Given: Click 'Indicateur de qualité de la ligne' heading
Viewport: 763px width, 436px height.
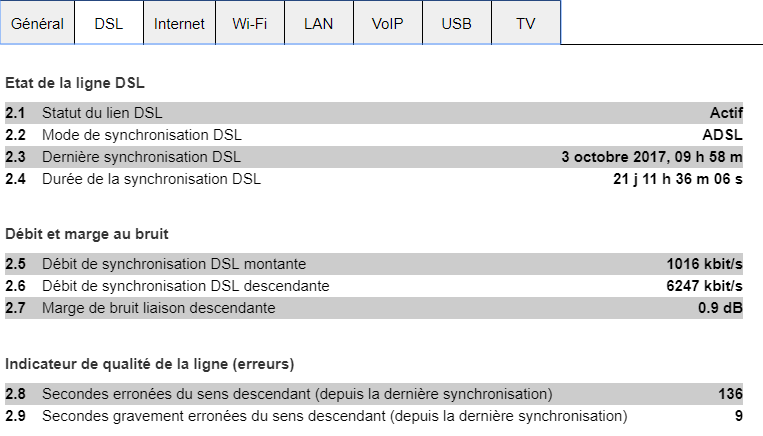Looking at the screenshot, I should tap(149, 362).
